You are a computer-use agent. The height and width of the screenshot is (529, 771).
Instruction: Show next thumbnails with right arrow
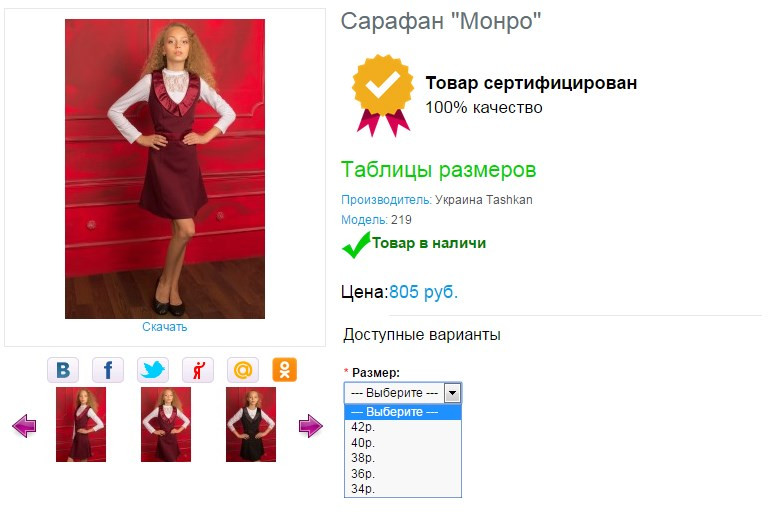(311, 425)
